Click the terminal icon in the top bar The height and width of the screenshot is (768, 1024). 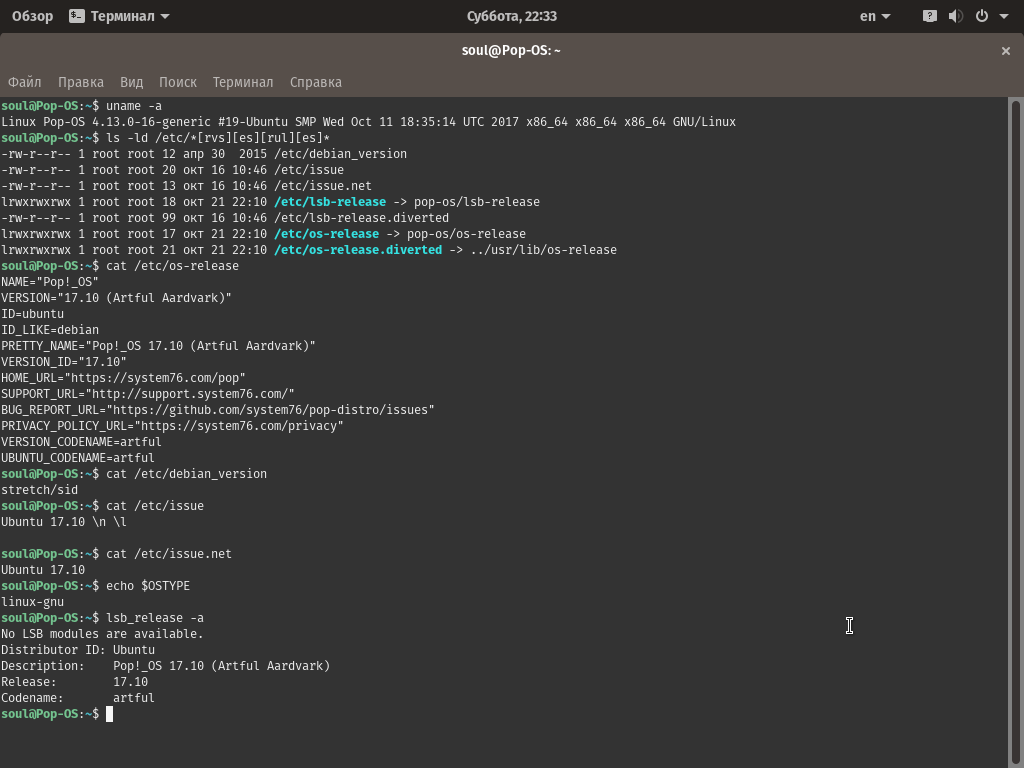[x=77, y=16]
